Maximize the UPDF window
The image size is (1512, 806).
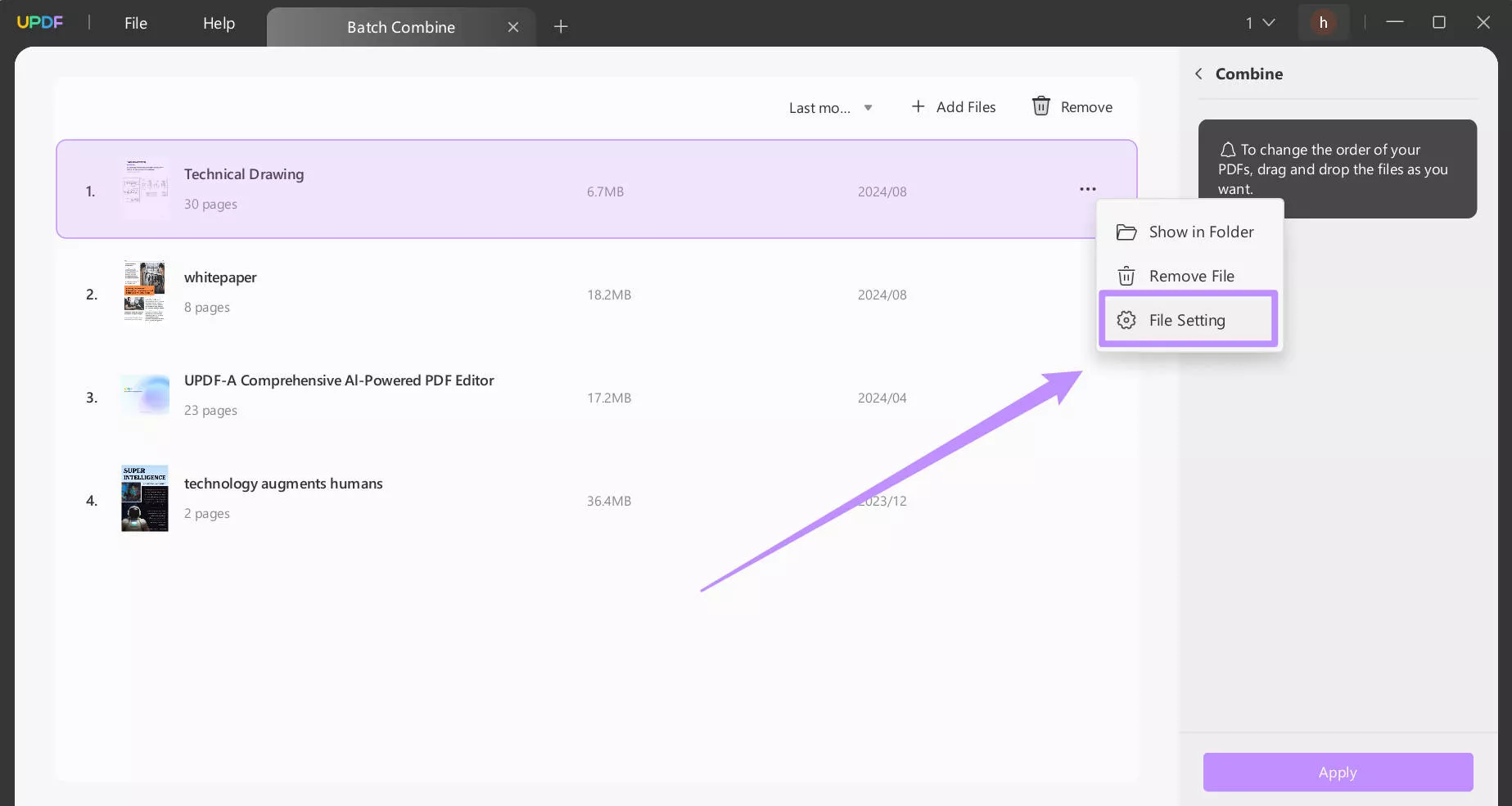click(x=1439, y=22)
